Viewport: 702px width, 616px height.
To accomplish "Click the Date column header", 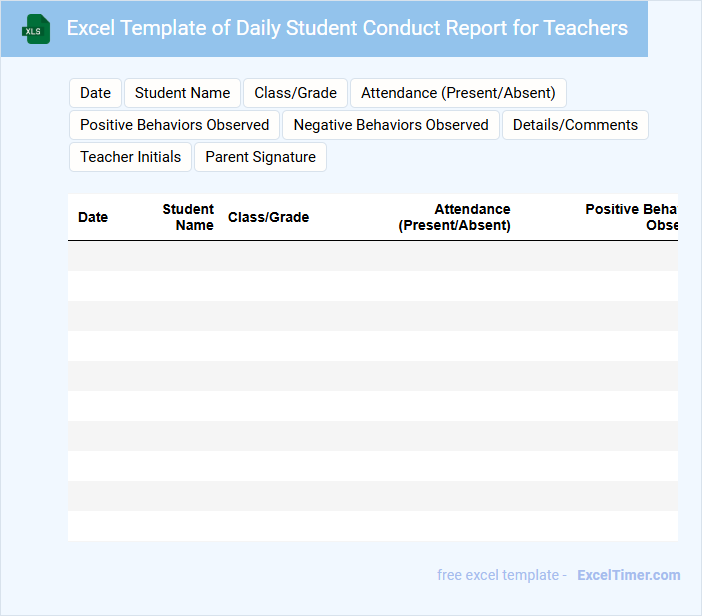I will 93,217.
